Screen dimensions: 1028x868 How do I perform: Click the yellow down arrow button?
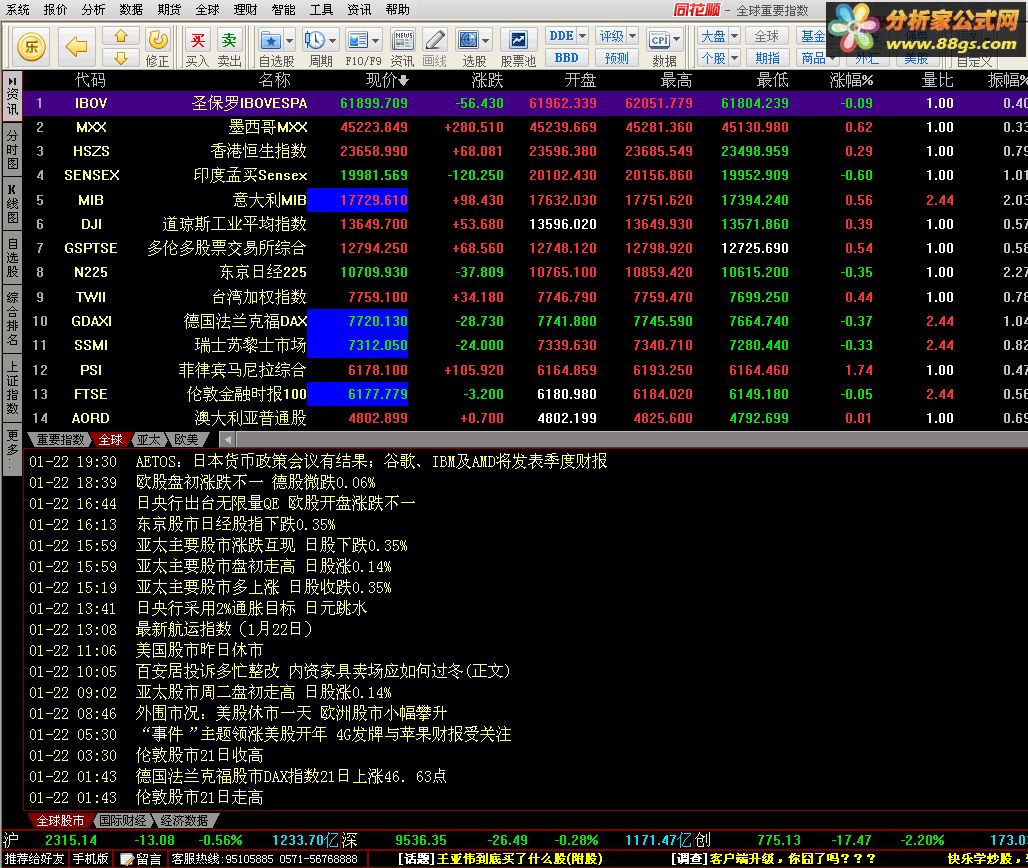121,58
